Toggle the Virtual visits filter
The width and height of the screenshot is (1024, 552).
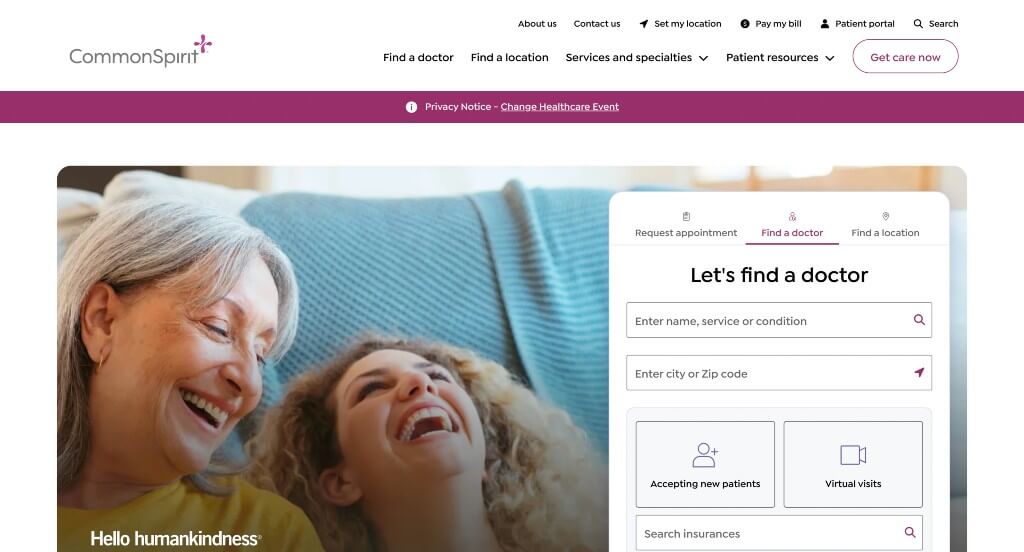[x=853, y=464]
